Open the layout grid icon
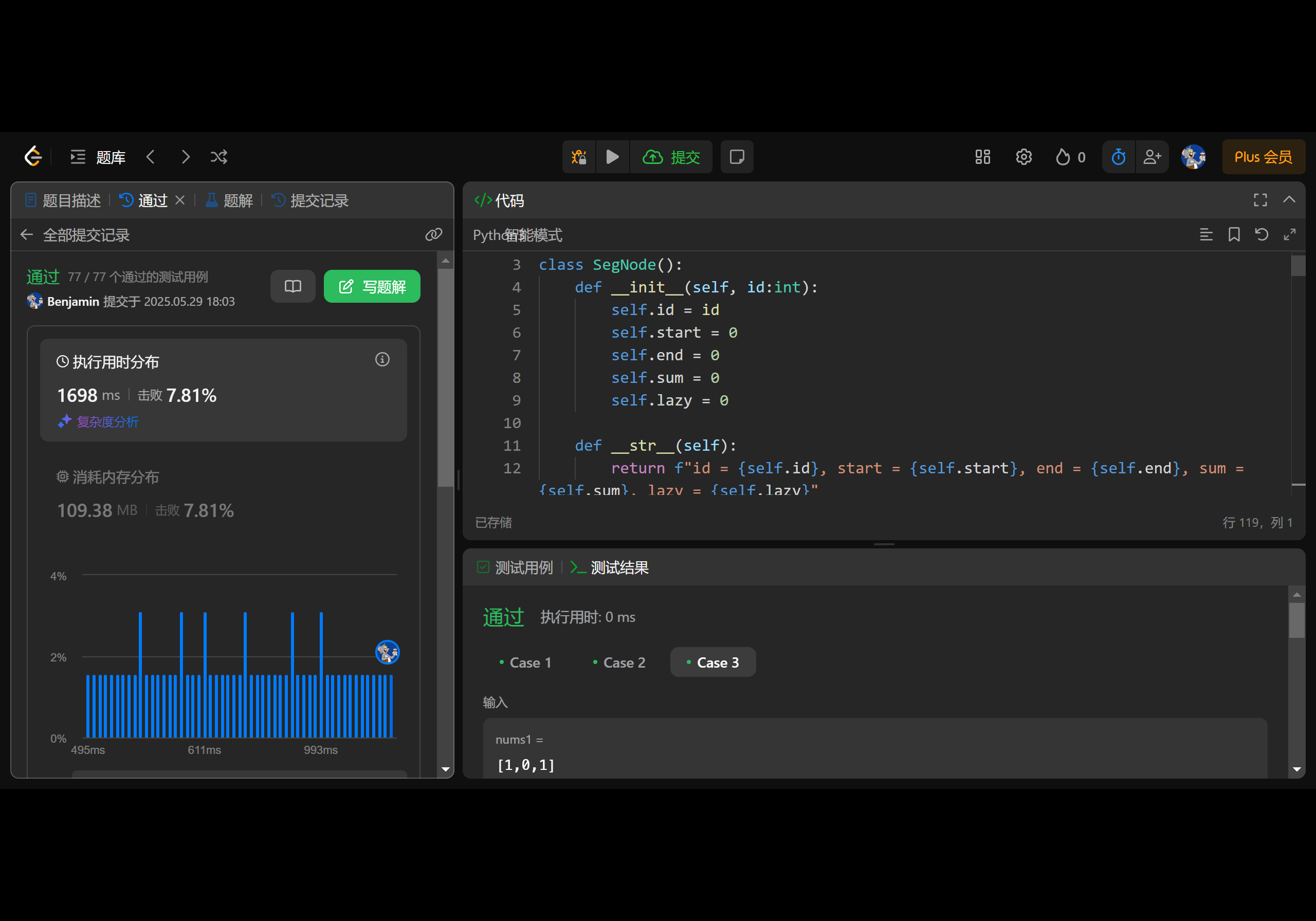This screenshot has height=921, width=1316. [x=982, y=156]
